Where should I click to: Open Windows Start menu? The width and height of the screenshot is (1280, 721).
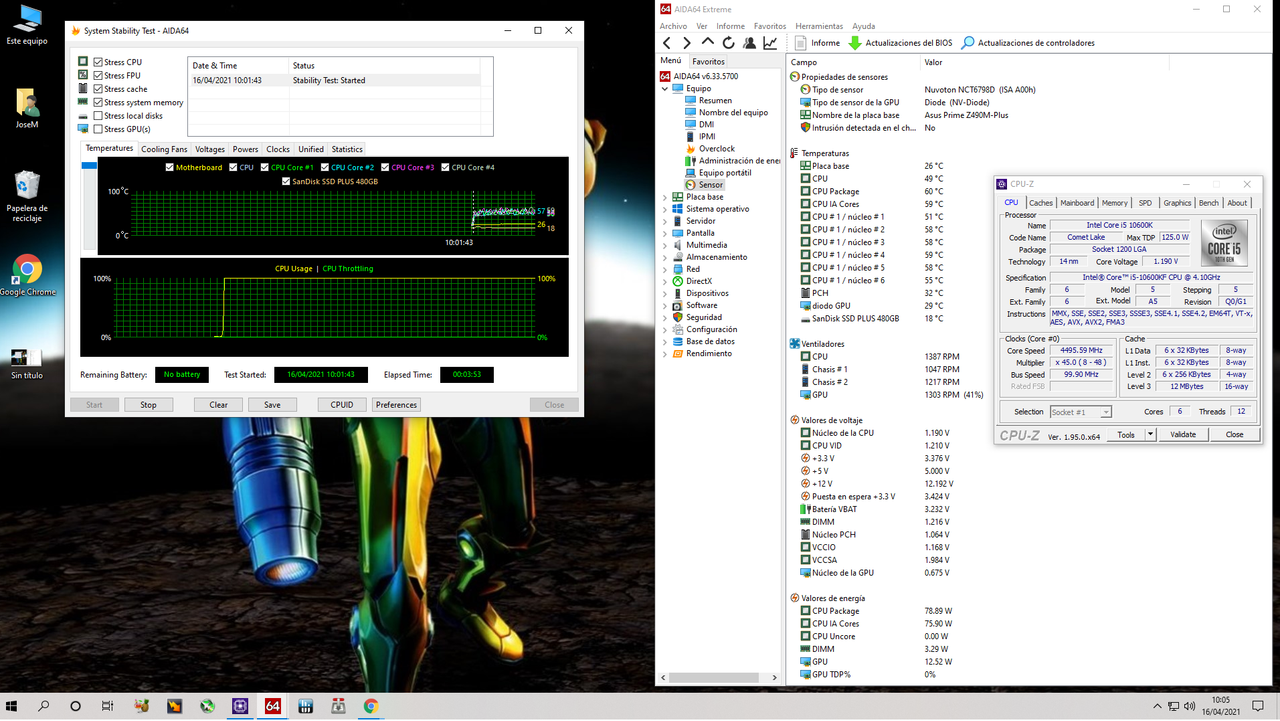point(12,706)
